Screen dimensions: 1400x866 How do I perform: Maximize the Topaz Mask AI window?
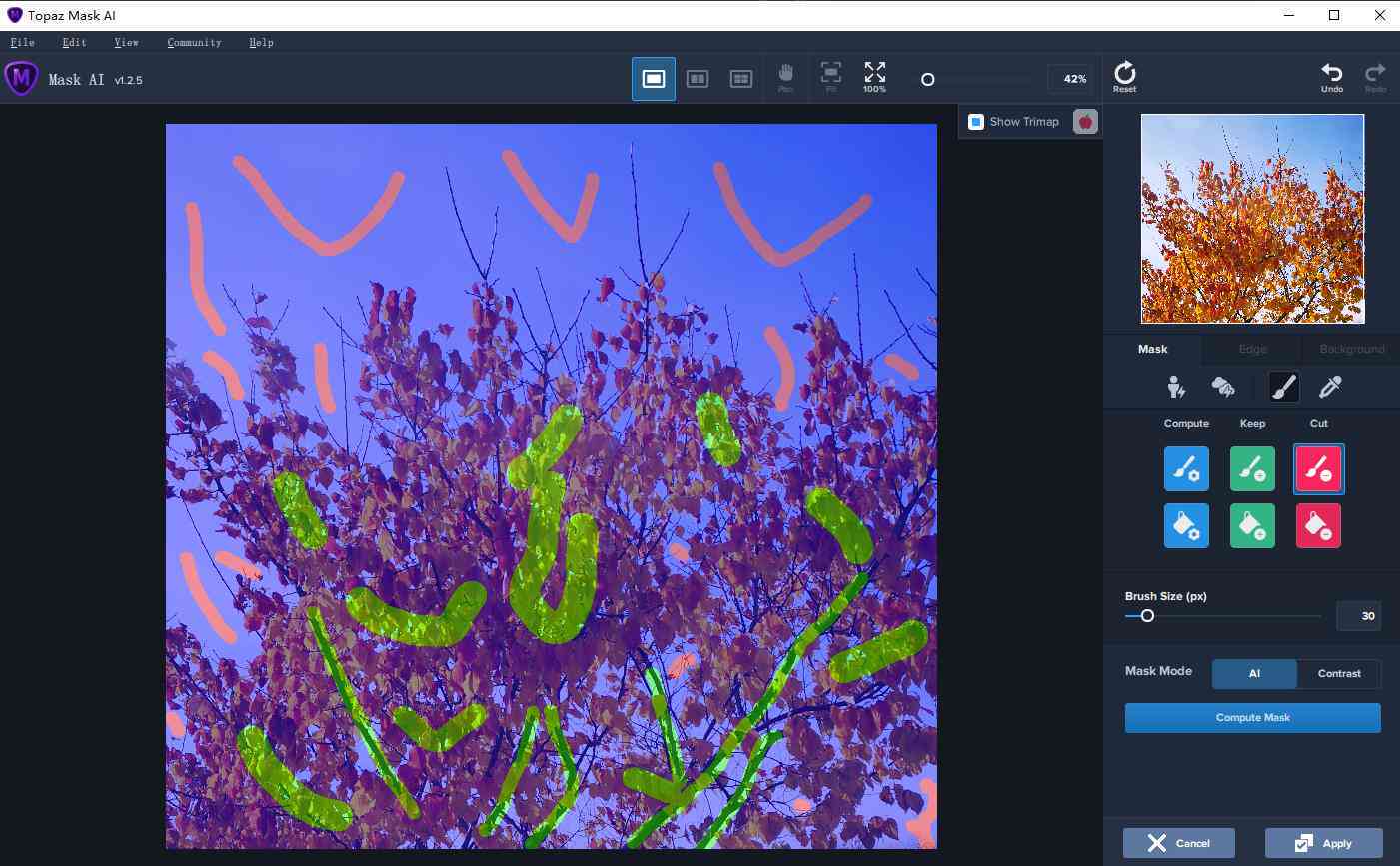[1334, 15]
